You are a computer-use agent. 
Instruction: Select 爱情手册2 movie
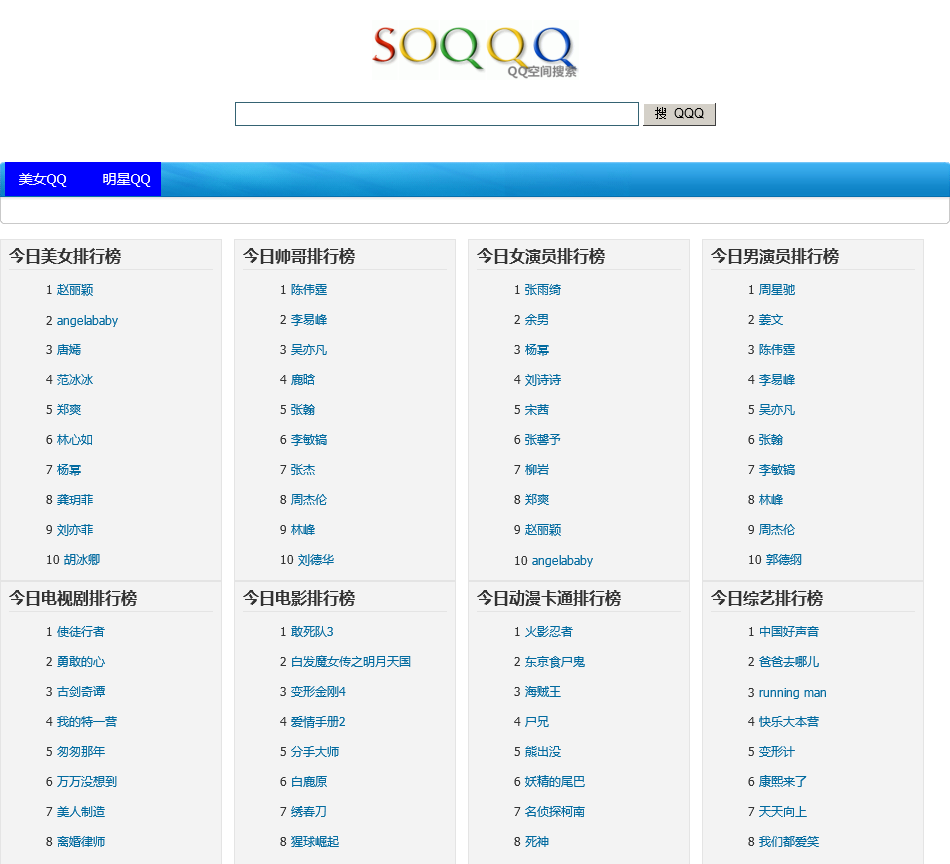[x=318, y=722]
